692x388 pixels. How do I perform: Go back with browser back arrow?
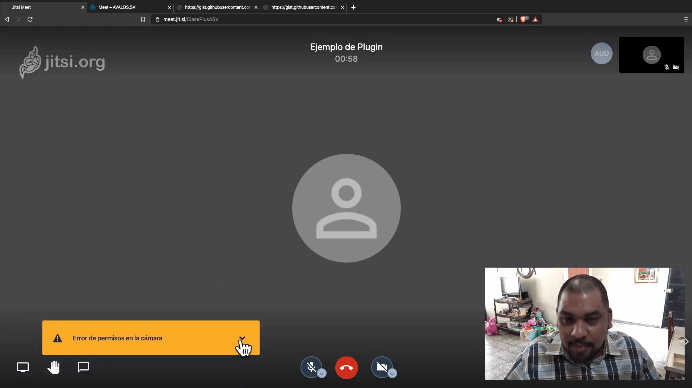coord(7,19)
